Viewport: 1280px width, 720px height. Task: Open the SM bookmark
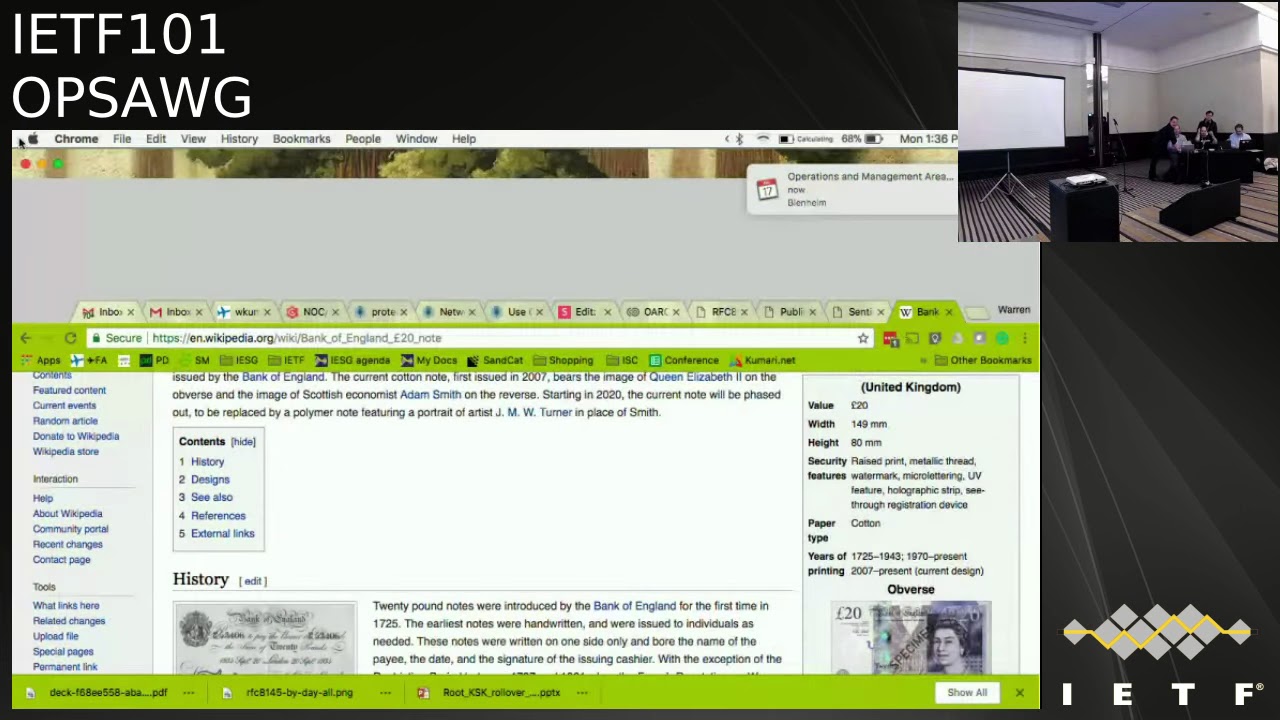194,360
